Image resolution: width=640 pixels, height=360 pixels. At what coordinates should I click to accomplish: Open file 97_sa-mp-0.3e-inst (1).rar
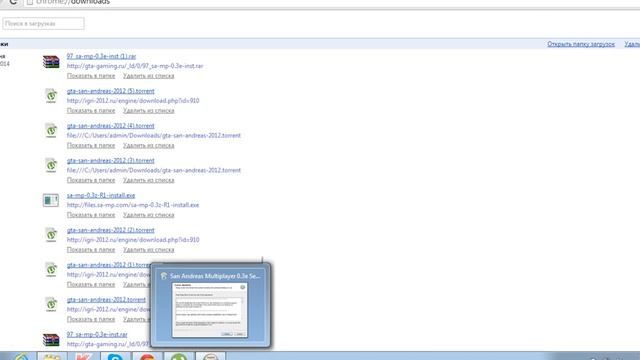(101, 56)
